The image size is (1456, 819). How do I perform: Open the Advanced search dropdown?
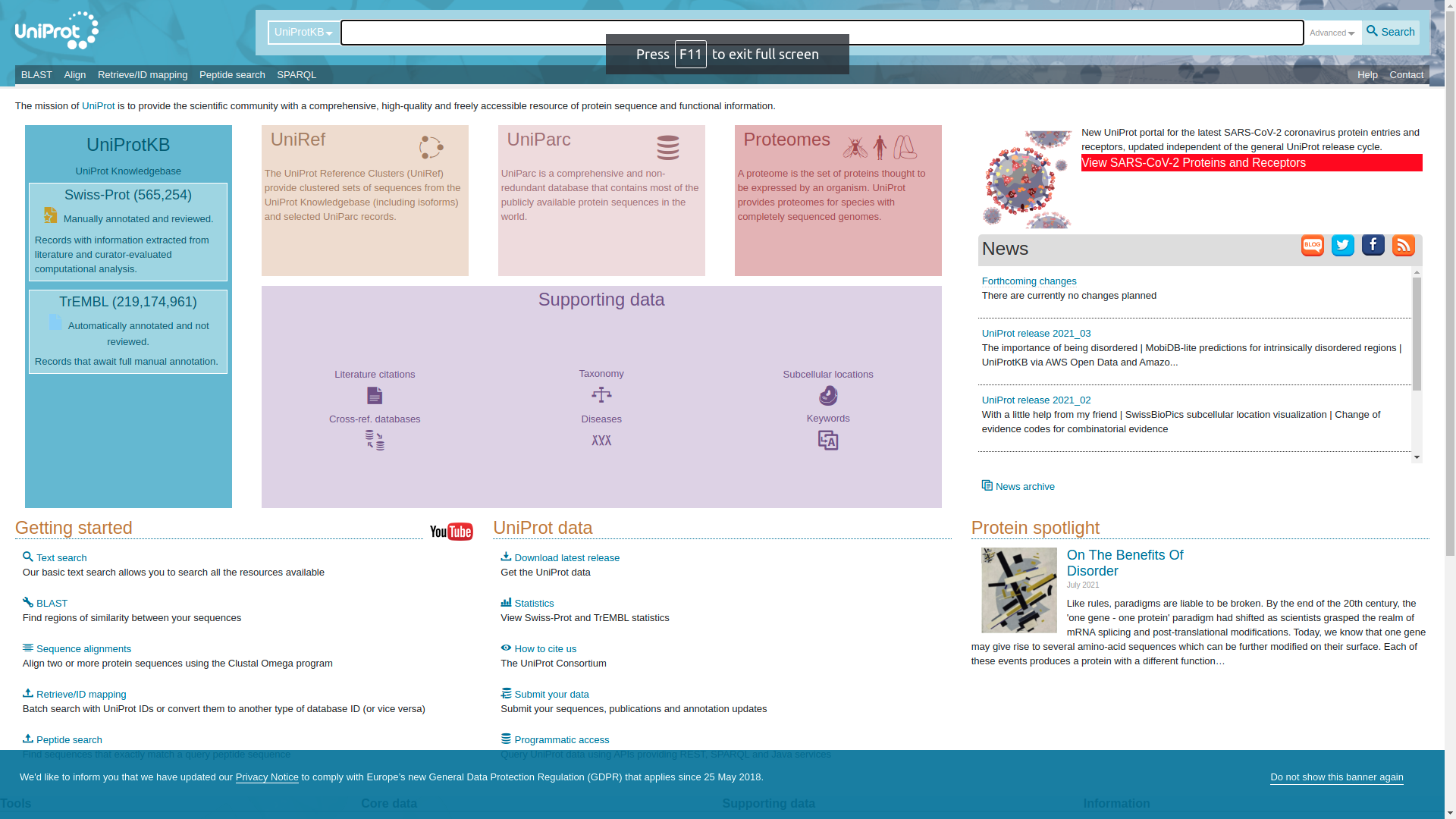1332,33
